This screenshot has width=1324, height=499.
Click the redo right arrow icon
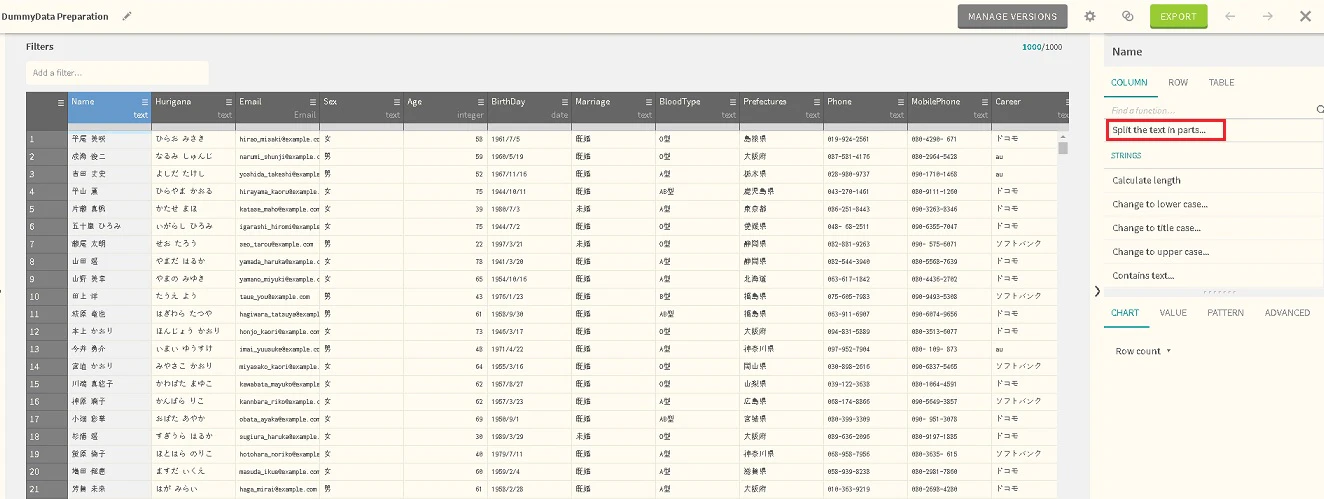[1267, 16]
